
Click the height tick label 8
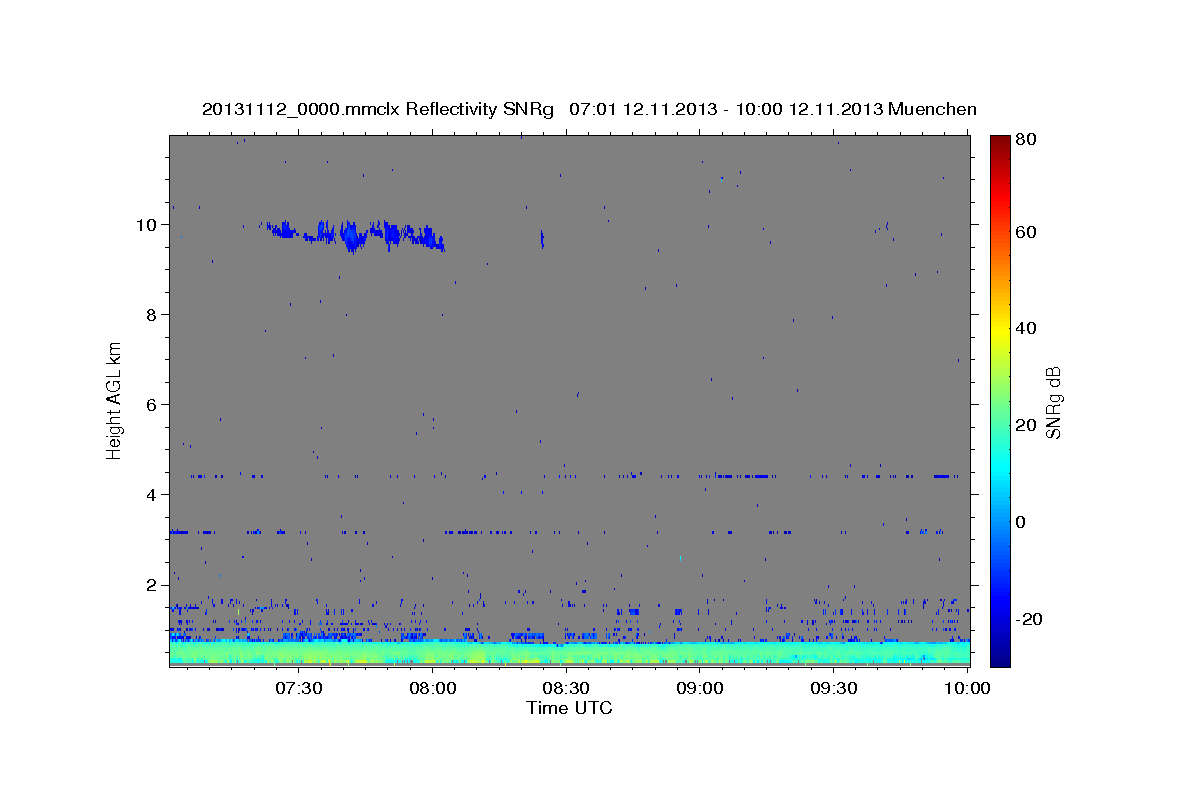tap(152, 314)
